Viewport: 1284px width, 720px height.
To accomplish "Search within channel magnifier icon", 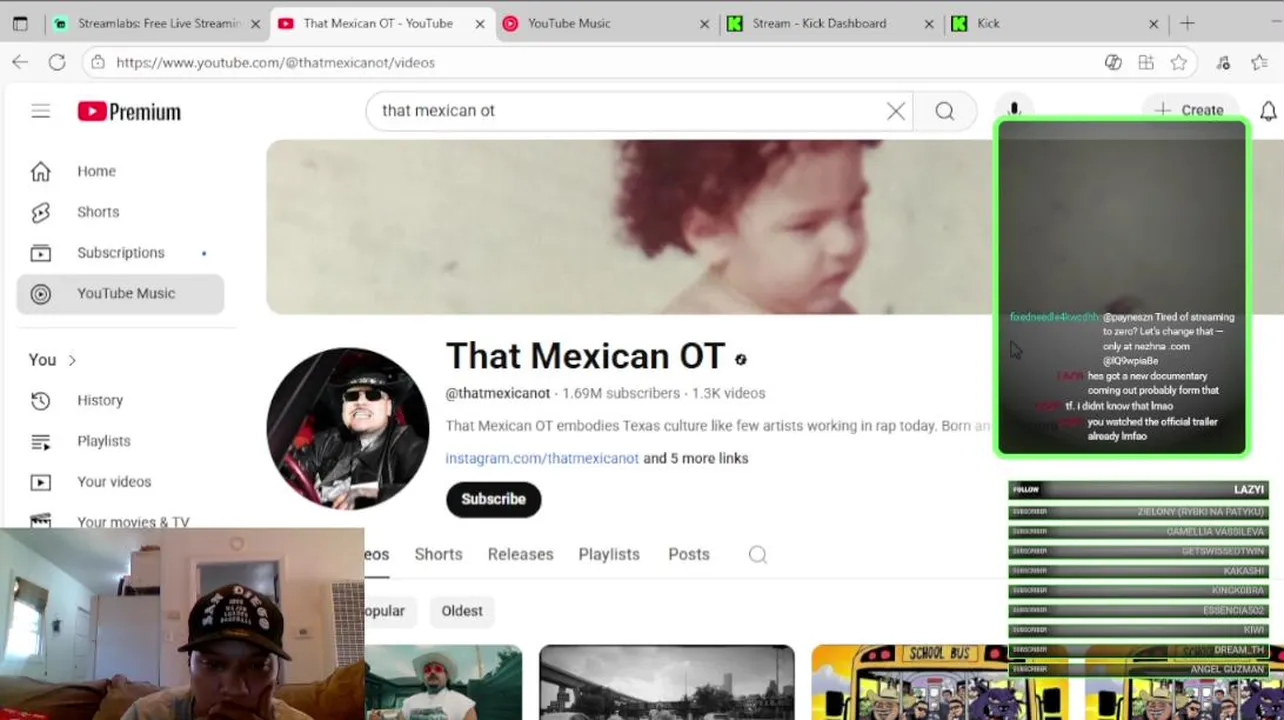I will pos(758,554).
